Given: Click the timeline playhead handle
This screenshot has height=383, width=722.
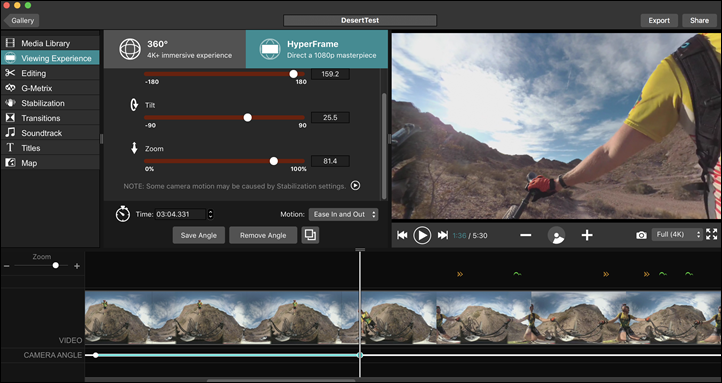Looking at the screenshot, I should click(x=360, y=250).
